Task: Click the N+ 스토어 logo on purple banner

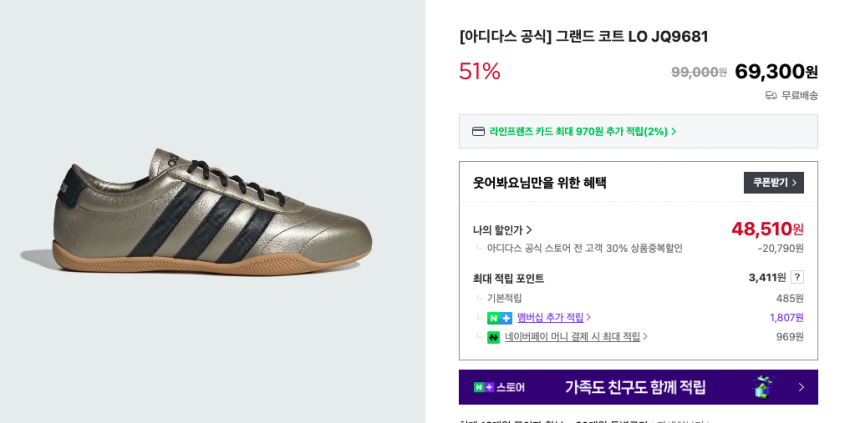Action: (x=499, y=387)
